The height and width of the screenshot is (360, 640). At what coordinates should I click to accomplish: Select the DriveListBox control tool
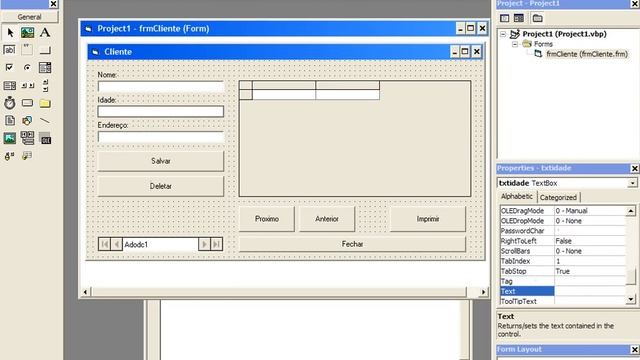pyautogui.click(x=27, y=103)
